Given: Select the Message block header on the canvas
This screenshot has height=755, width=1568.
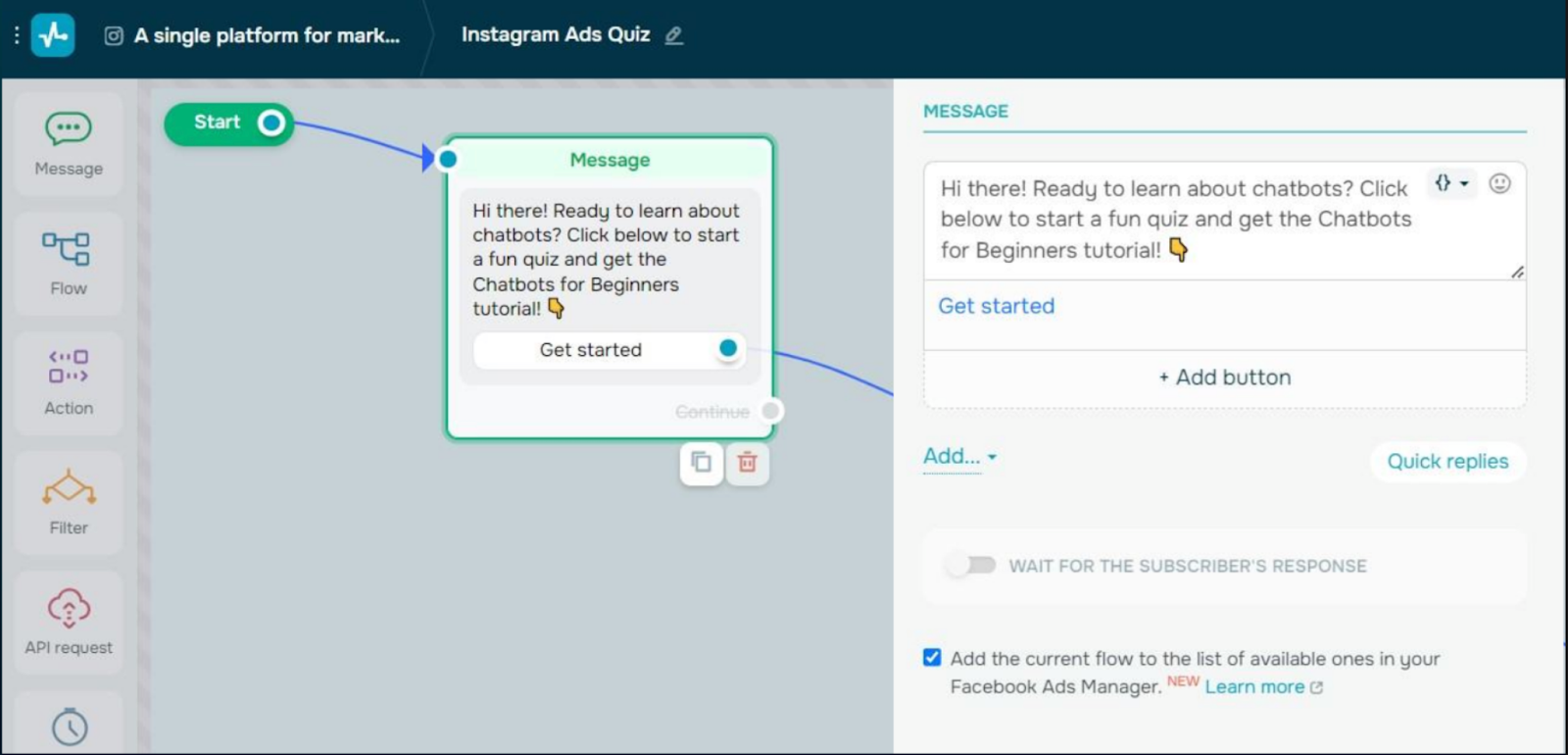Looking at the screenshot, I should (x=610, y=159).
